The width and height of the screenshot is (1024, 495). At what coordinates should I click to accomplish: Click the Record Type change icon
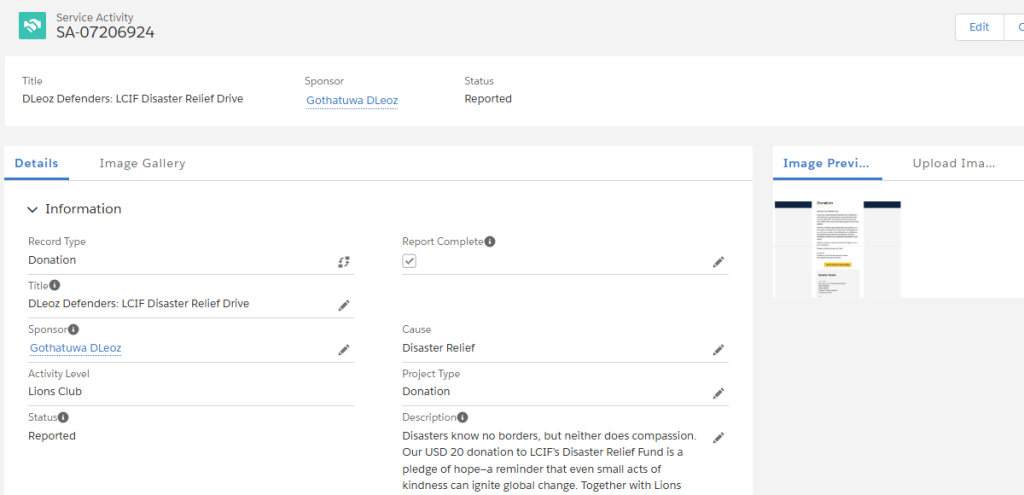click(344, 262)
